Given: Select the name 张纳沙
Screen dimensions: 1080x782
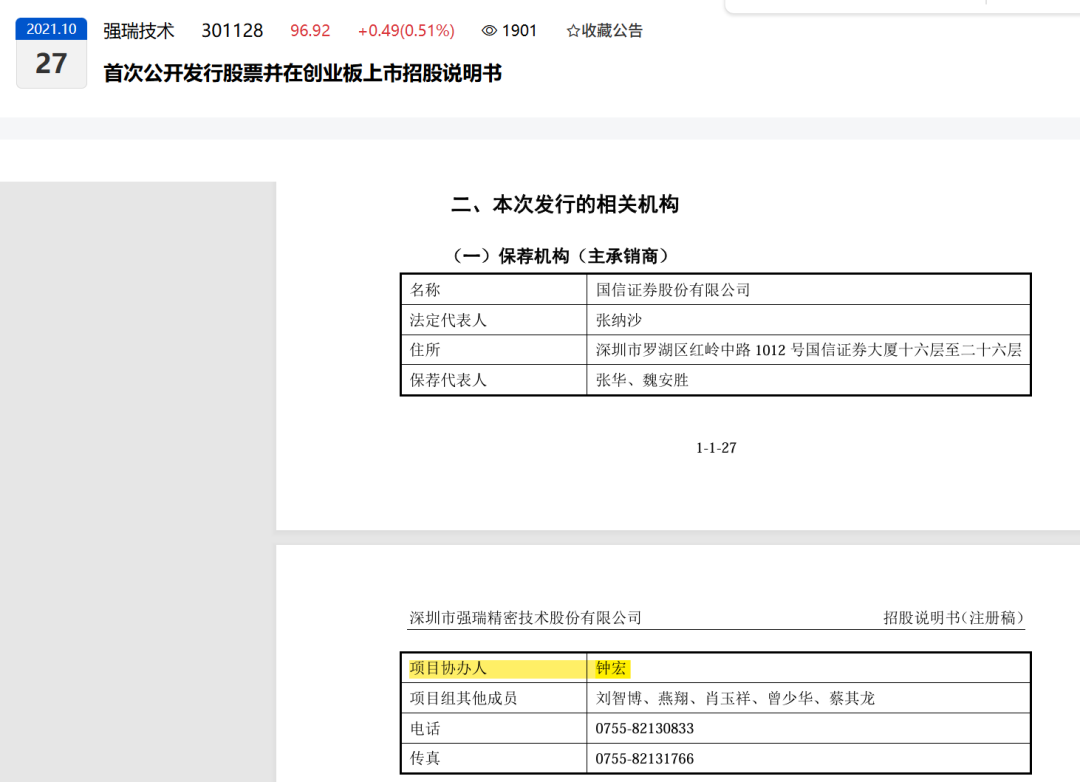Looking at the screenshot, I should pyautogui.click(x=619, y=320).
